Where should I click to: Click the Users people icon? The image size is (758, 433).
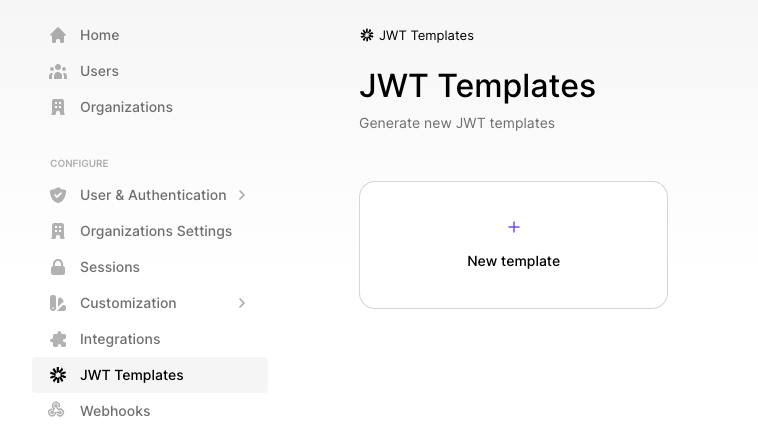[x=58, y=71]
